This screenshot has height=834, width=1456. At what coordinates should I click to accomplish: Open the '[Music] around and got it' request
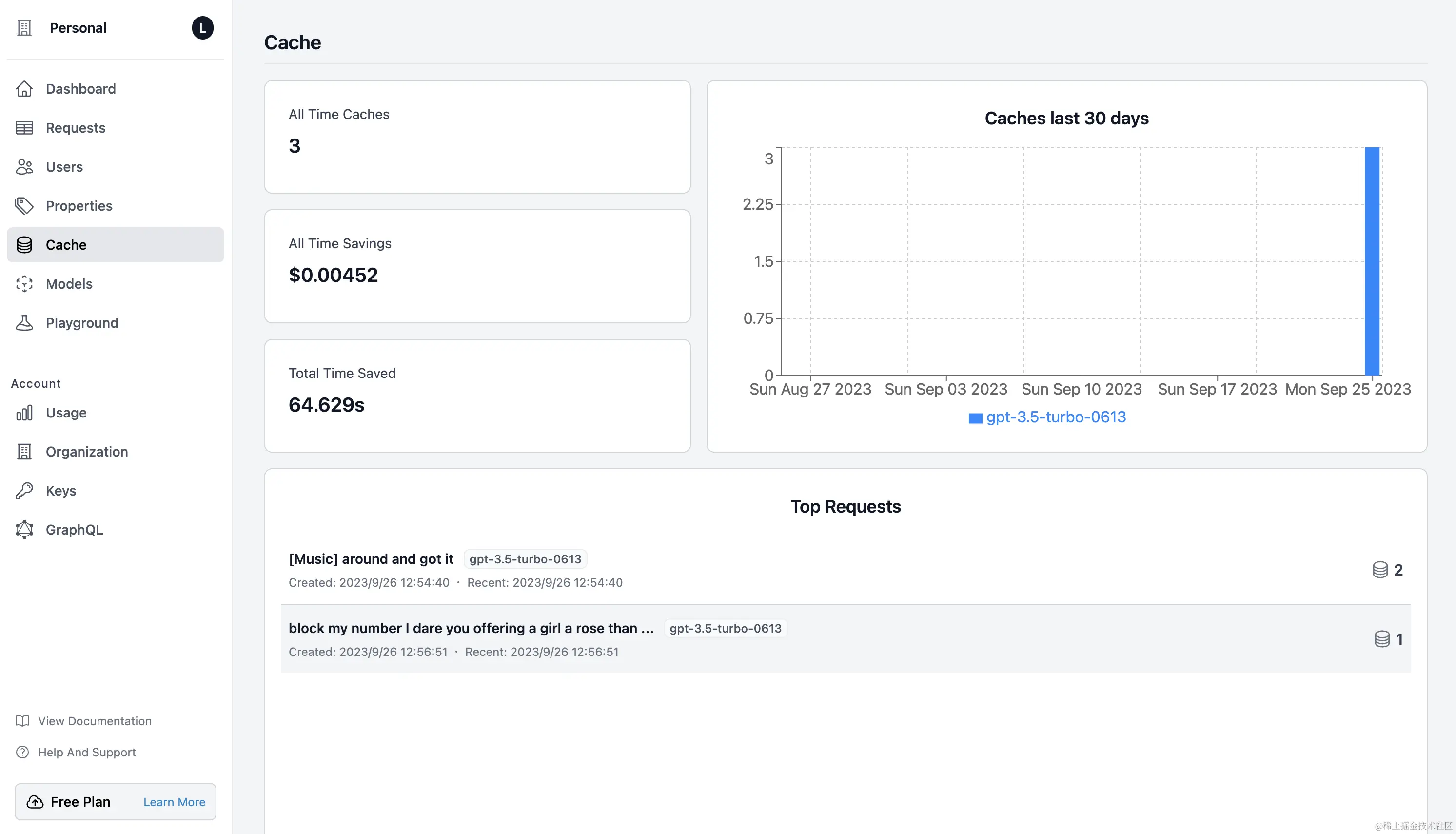(x=371, y=559)
